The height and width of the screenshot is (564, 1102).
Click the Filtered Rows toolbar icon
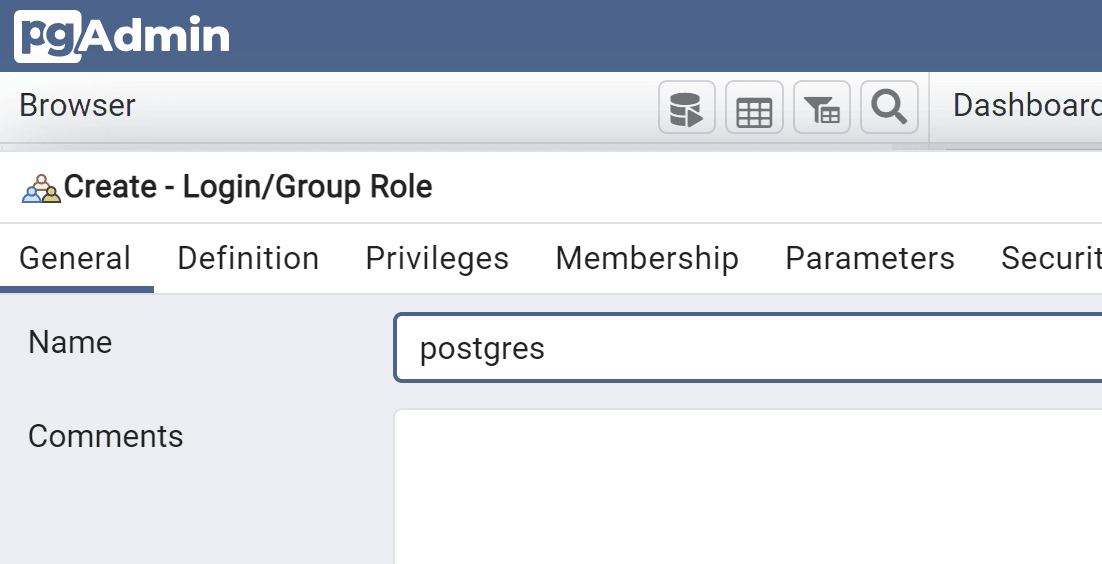pos(821,108)
